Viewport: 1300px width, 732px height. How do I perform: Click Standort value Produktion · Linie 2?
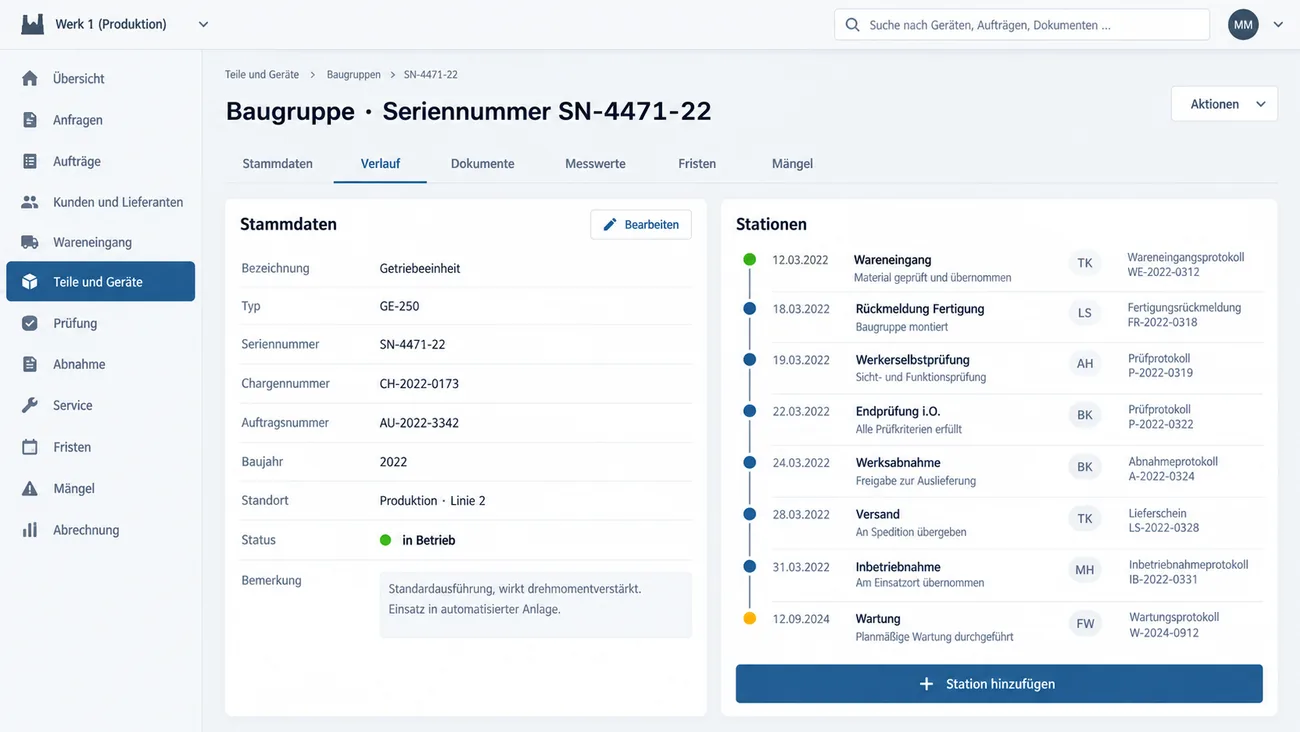pos(433,501)
